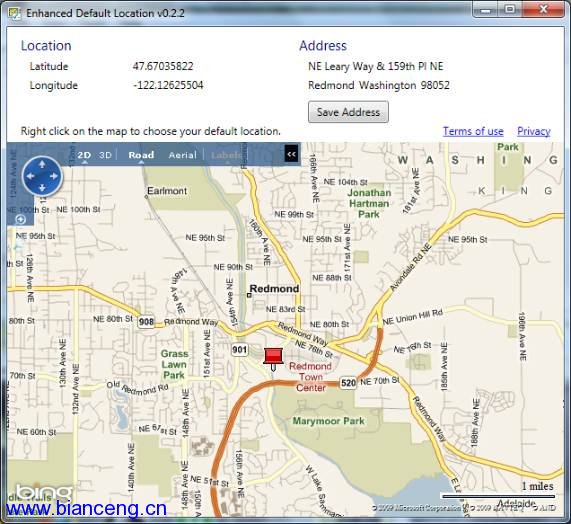The height and width of the screenshot is (524, 571).
Task: Click the Location heading
Action: pos(46,46)
